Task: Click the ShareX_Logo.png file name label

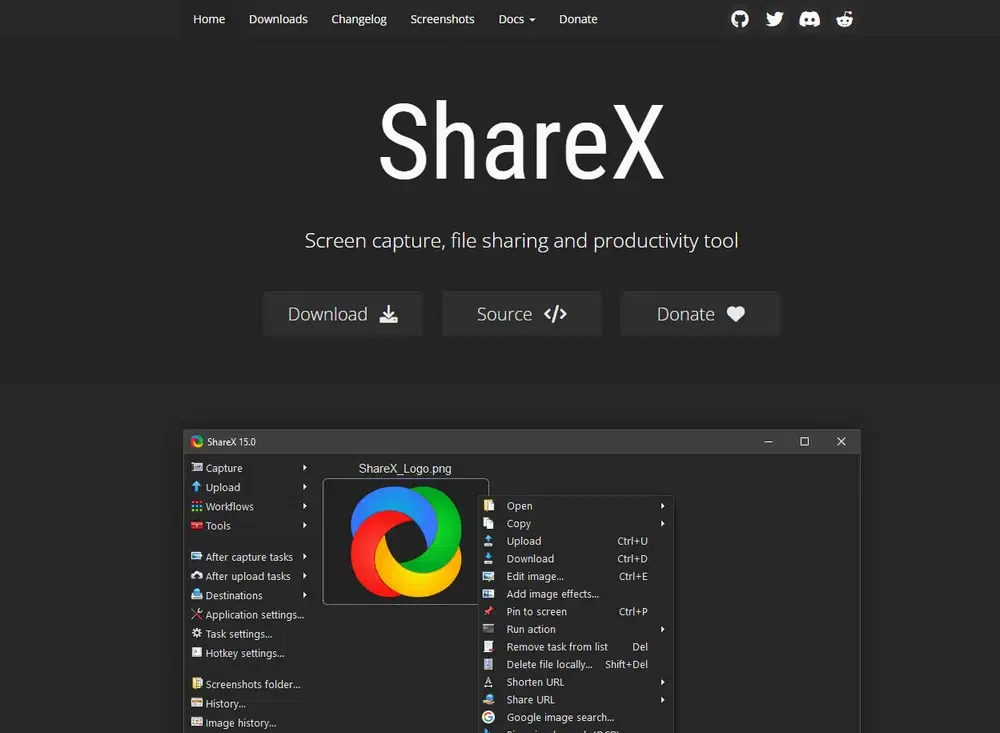Action: pos(405,468)
